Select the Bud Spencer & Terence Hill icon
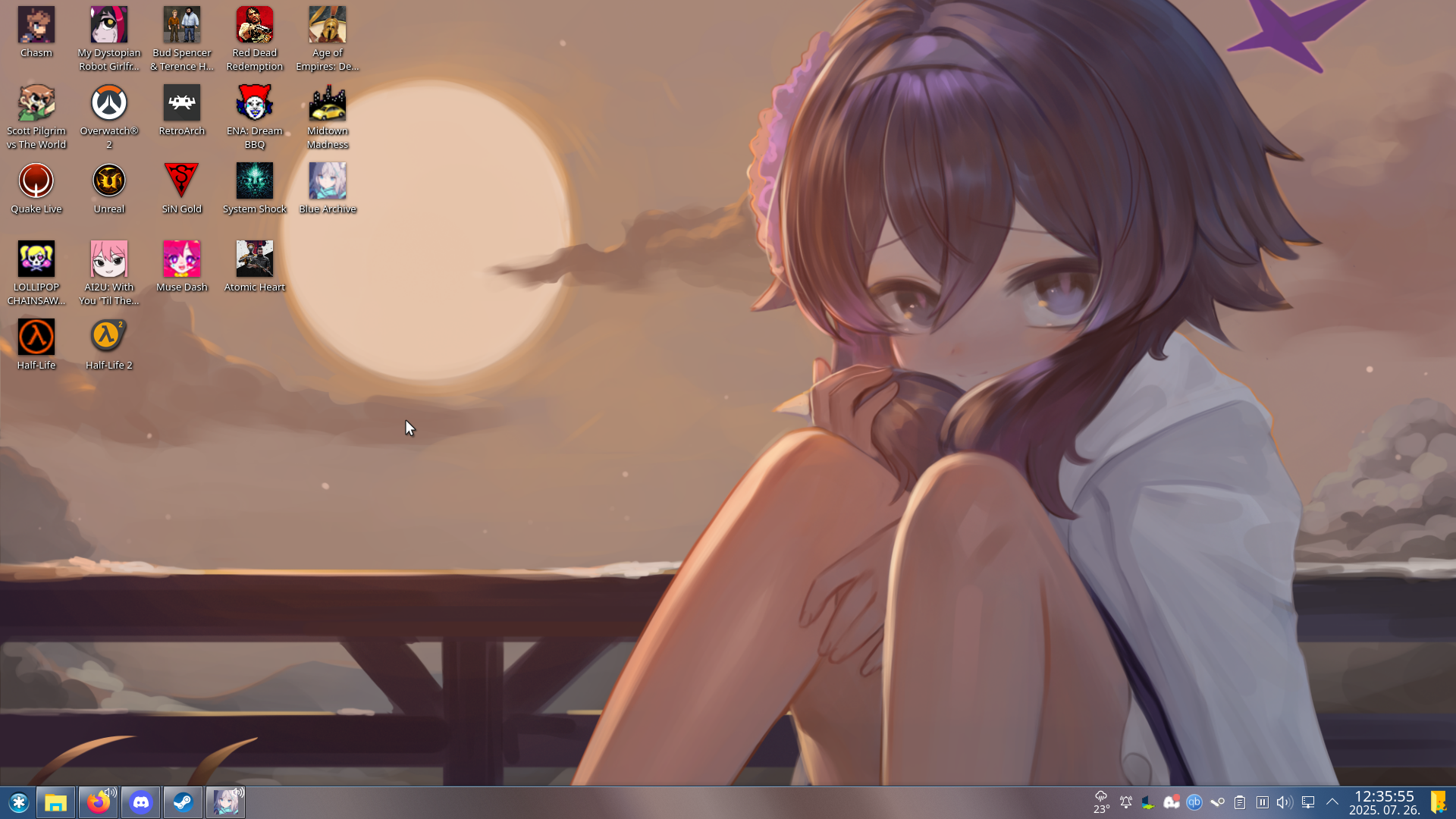 pos(182,39)
